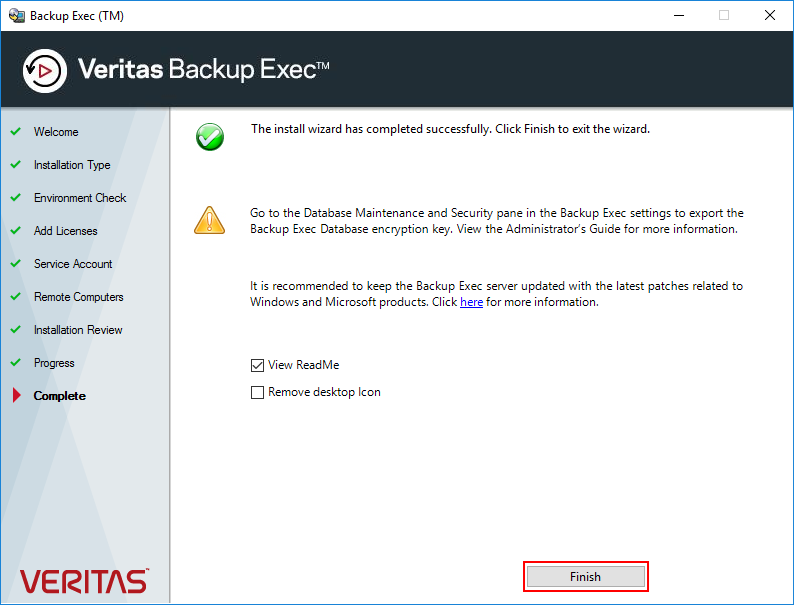Select the Progress step in the sidebar
The height and width of the screenshot is (605, 794).
[x=54, y=363]
